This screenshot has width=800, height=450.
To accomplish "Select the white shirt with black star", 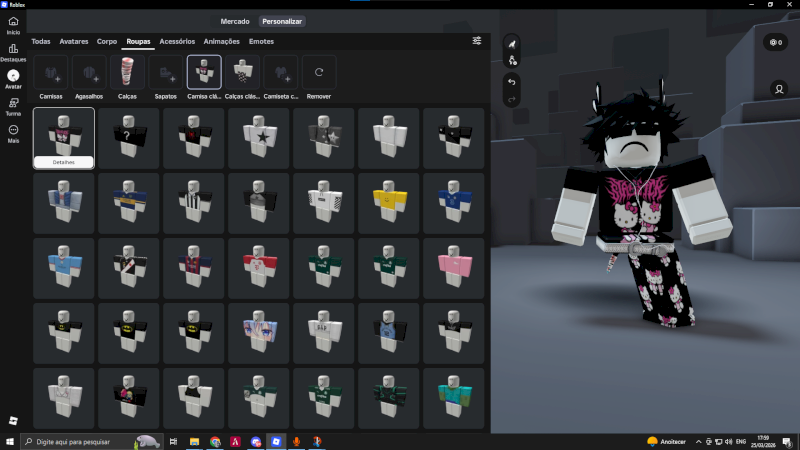I will [259, 138].
